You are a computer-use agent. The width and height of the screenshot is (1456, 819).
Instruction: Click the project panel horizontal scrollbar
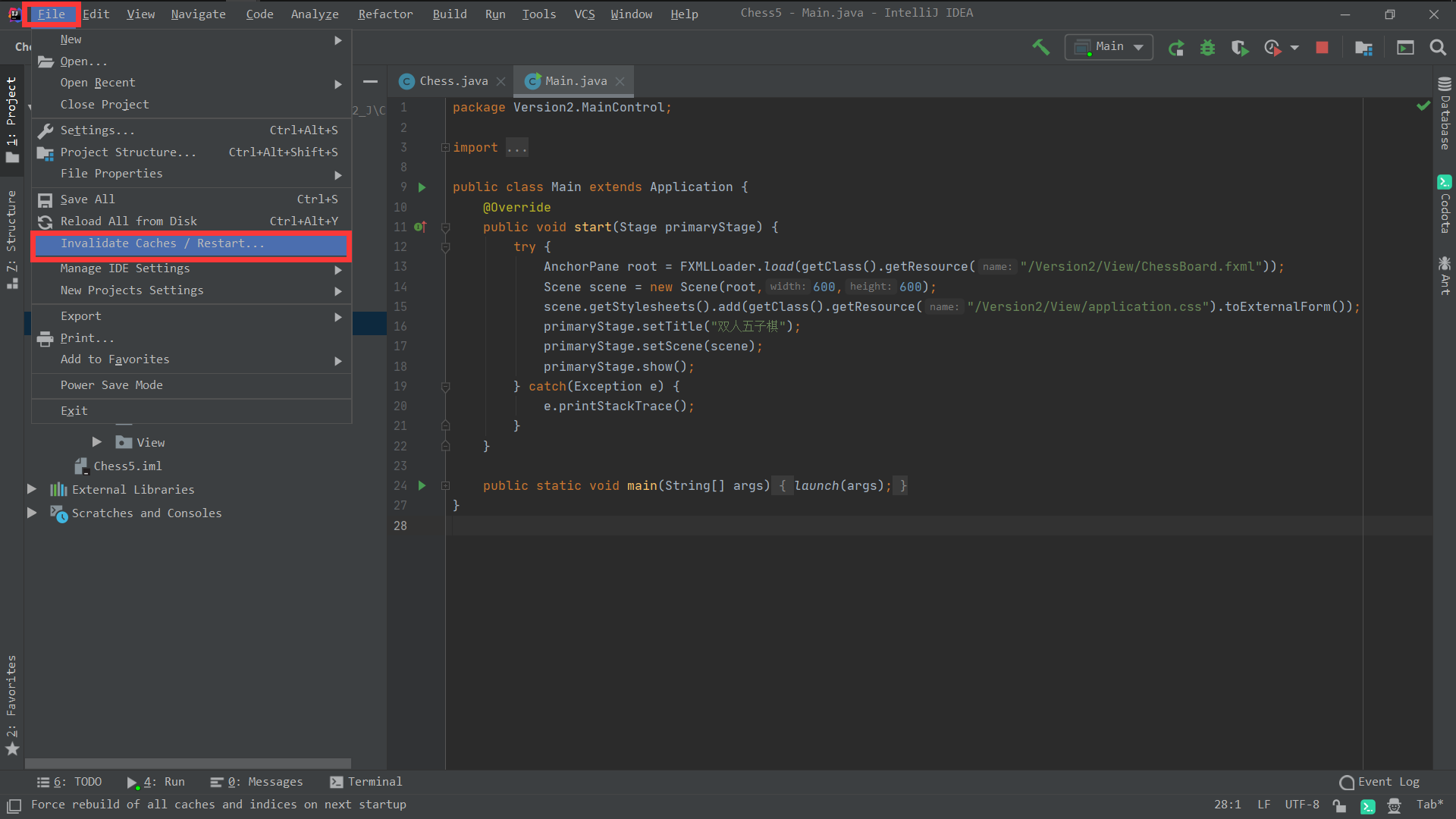click(187, 763)
